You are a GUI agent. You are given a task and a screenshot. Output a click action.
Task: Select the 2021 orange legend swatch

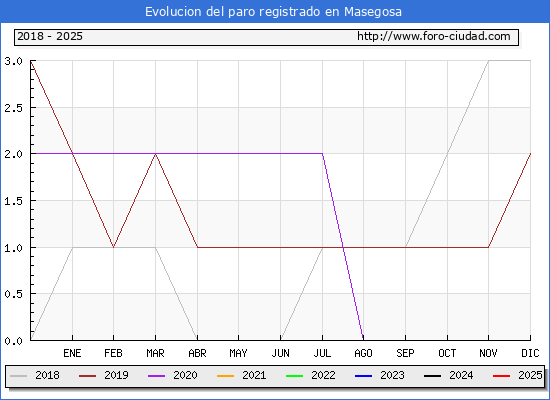pyautogui.click(x=226, y=376)
